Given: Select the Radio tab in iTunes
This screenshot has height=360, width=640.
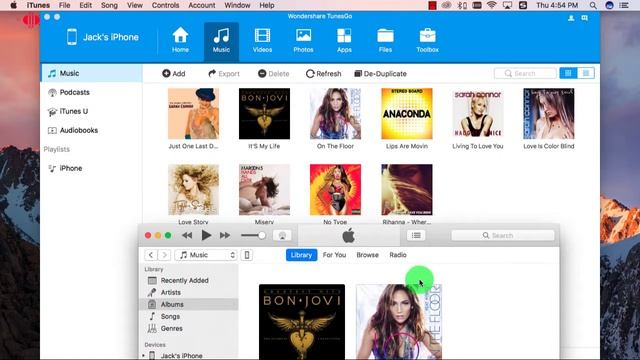Looking at the screenshot, I should pos(398,255).
